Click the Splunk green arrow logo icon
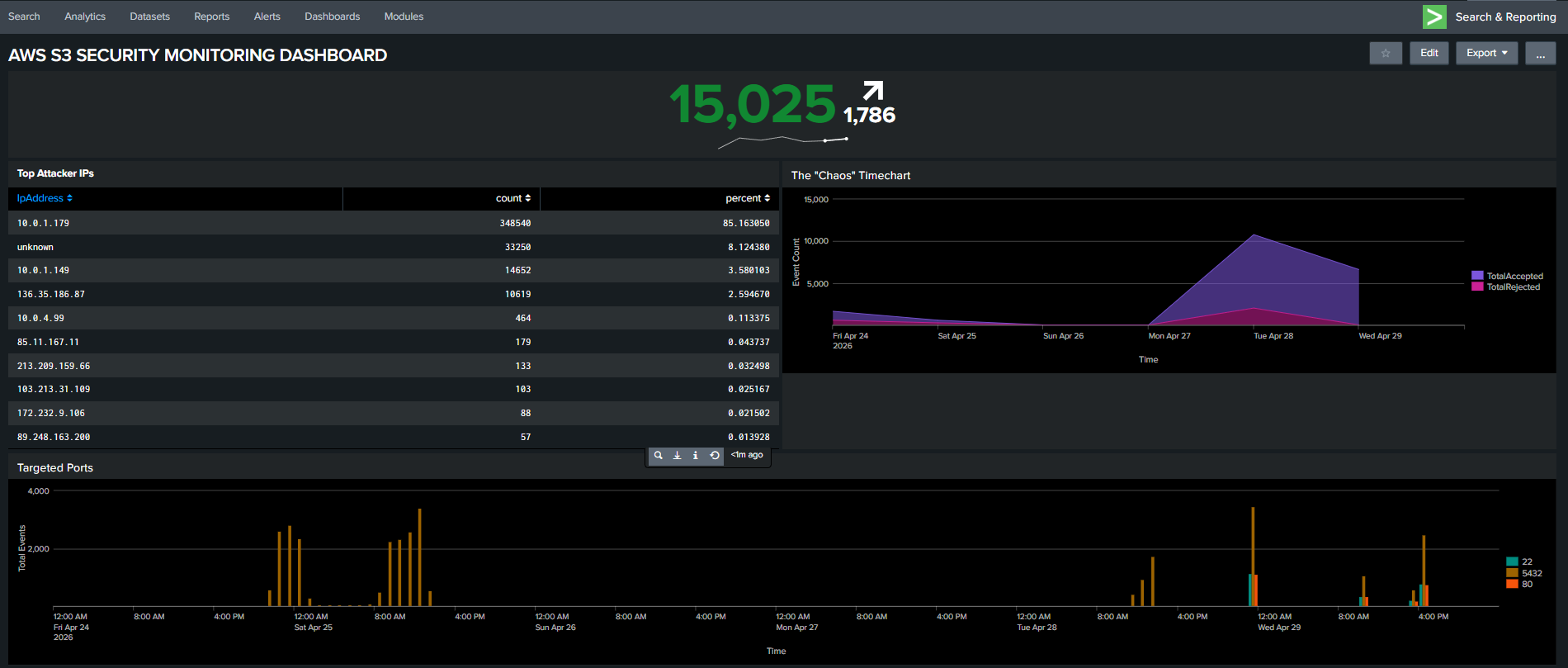Screen dimensions: 1568x668 1434,17
